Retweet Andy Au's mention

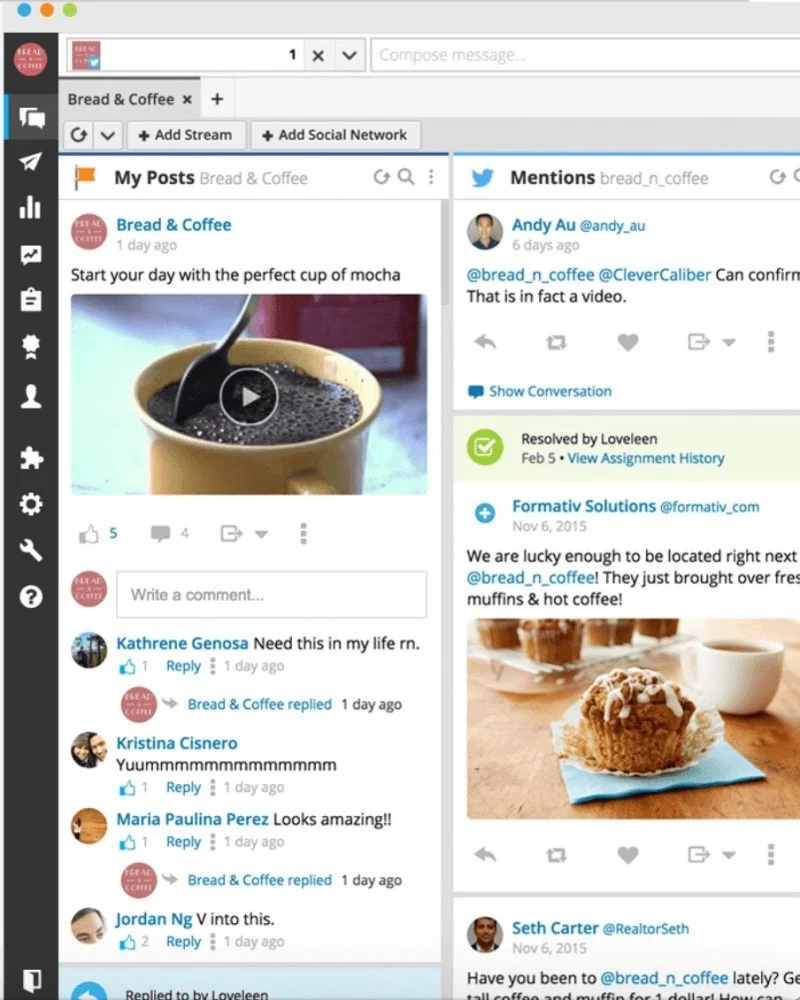[x=556, y=343]
